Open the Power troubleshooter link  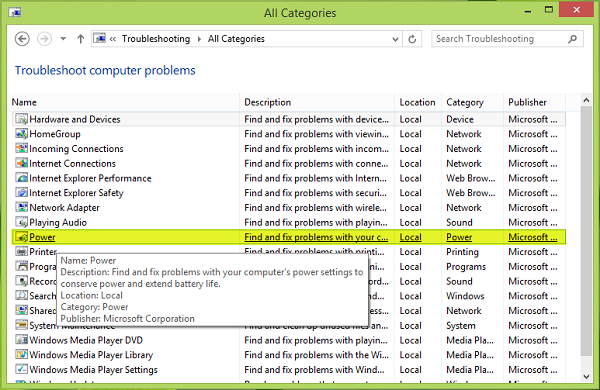[x=42, y=237]
